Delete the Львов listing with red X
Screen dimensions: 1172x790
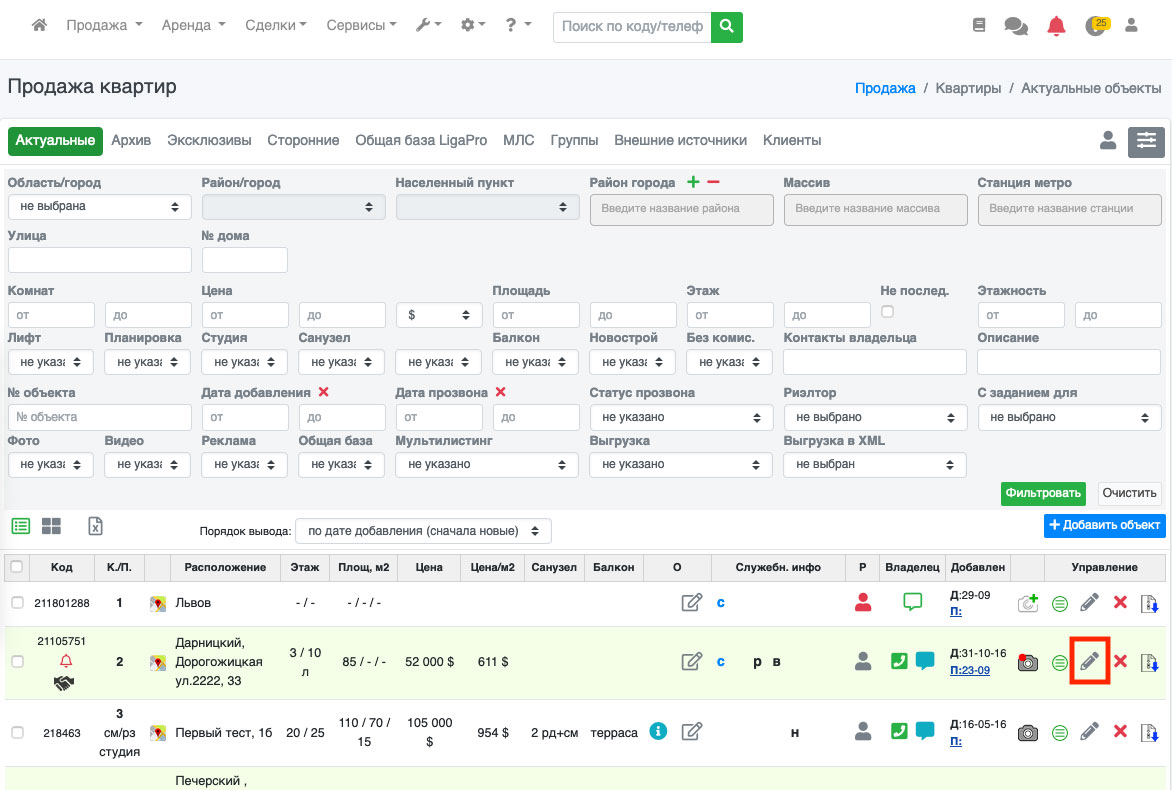1120,603
